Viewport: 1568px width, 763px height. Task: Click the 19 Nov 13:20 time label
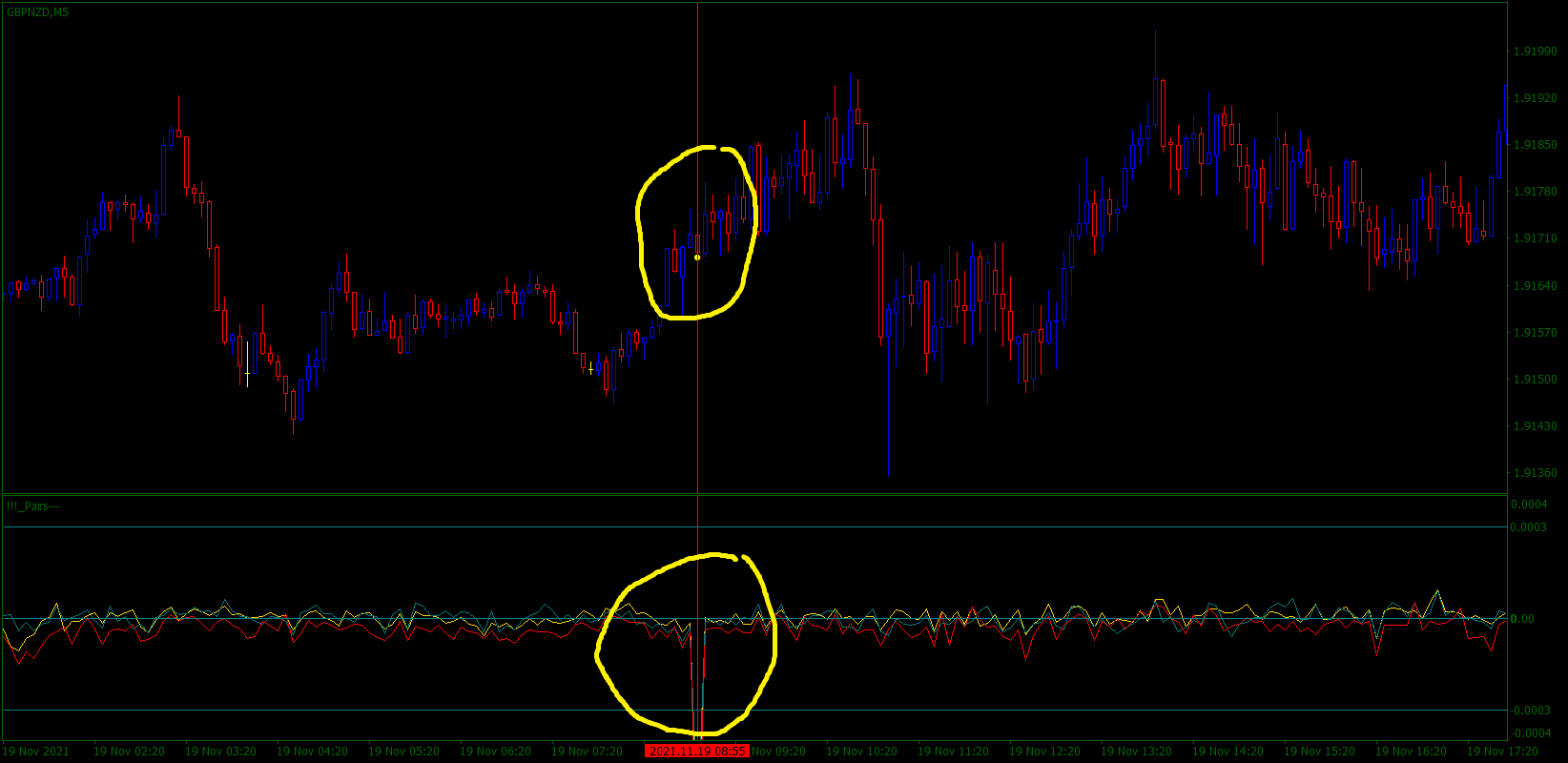tap(1136, 752)
